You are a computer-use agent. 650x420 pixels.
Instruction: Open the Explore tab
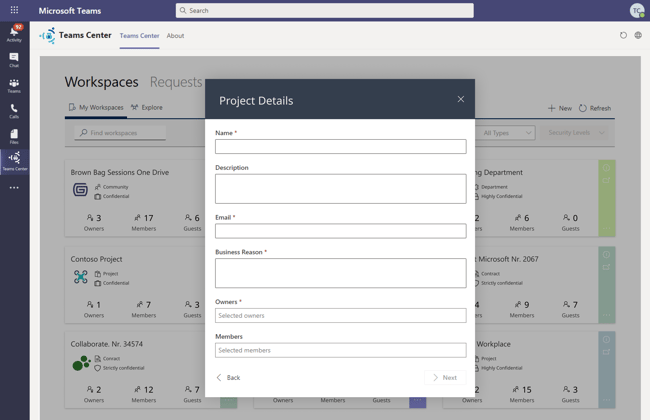(x=147, y=107)
